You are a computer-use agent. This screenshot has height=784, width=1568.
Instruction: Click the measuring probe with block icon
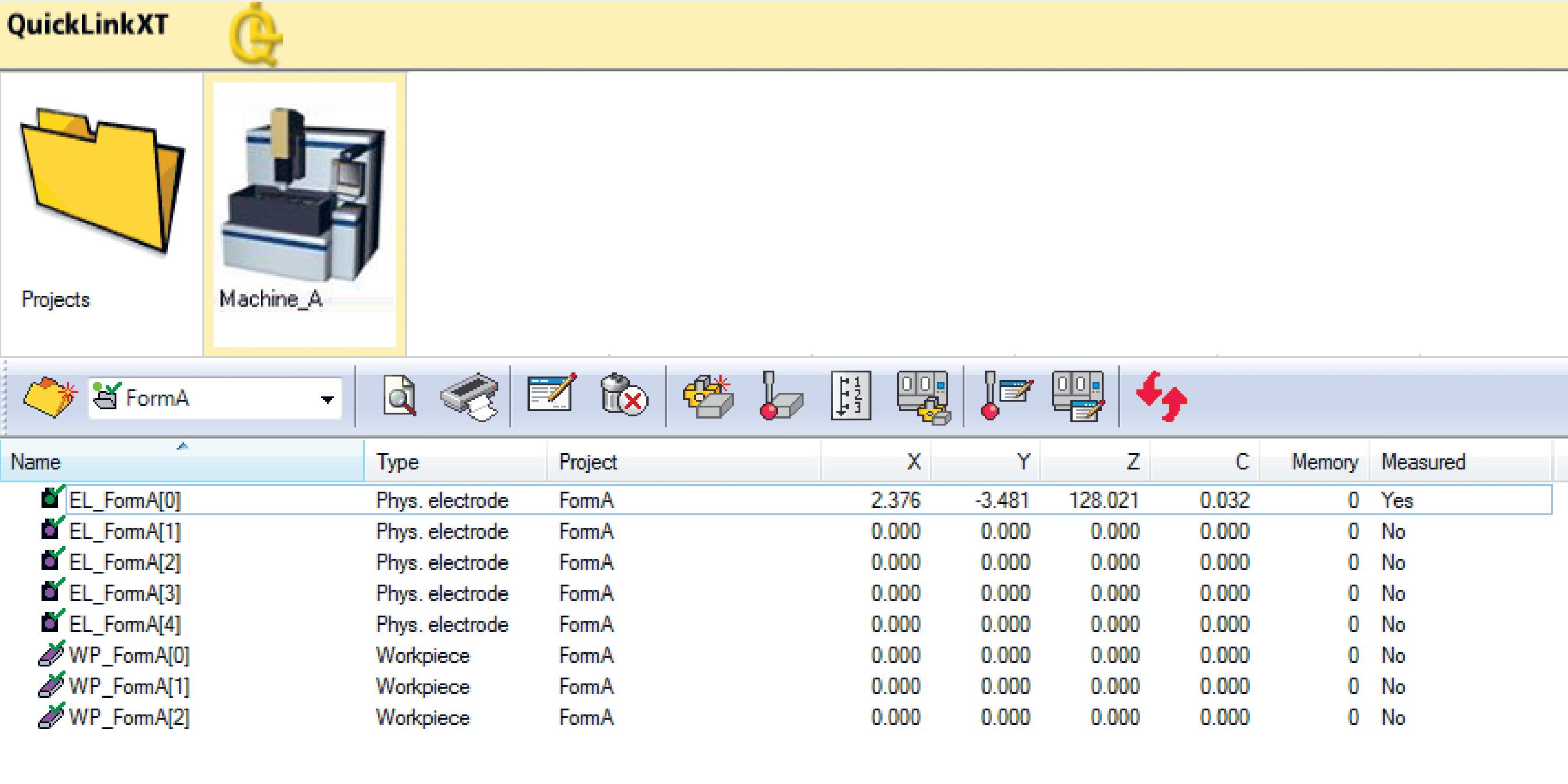point(780,397)
